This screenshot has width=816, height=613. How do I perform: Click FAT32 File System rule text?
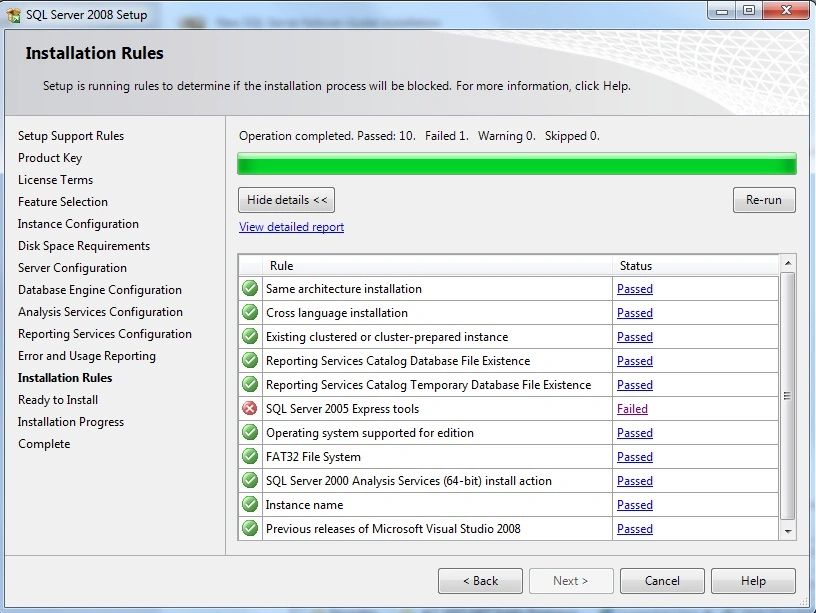[x=313, y=457]
